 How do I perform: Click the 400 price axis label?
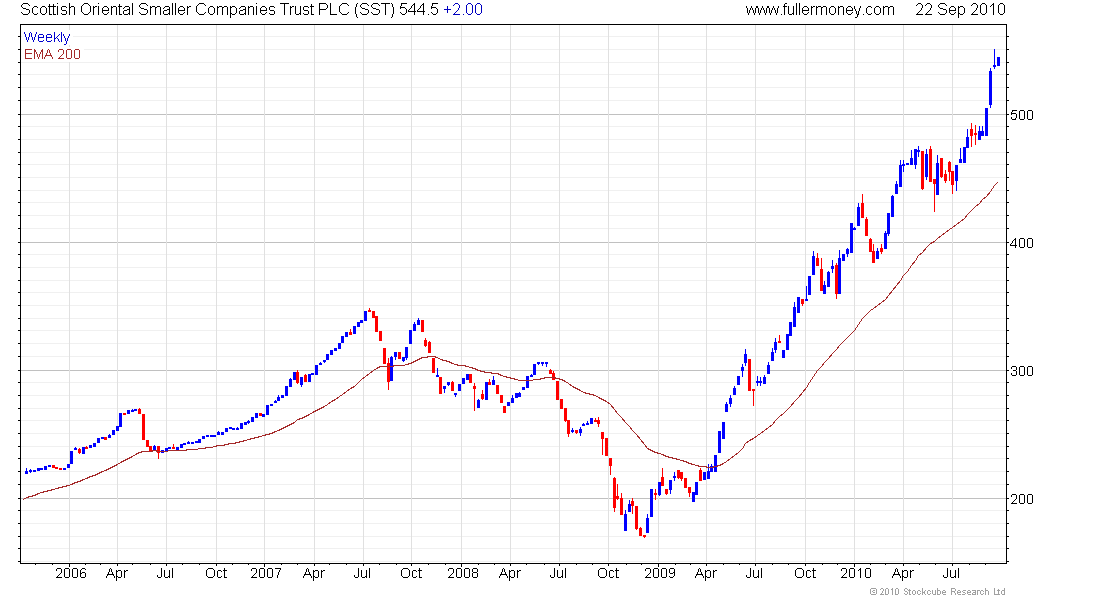pyautogui.click(x=1021, y=244)
